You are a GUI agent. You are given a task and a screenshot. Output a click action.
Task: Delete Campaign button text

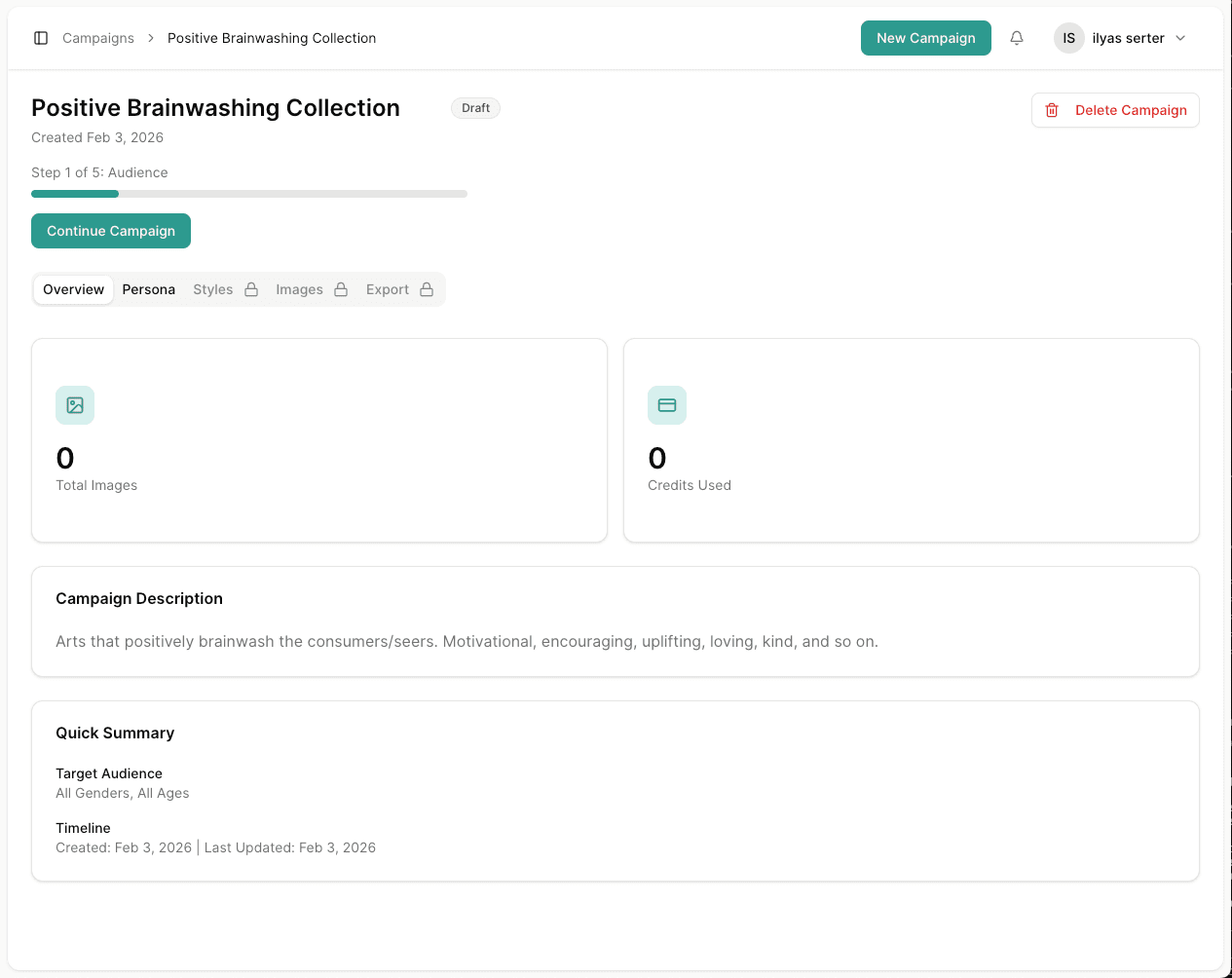click(1131, 110)
